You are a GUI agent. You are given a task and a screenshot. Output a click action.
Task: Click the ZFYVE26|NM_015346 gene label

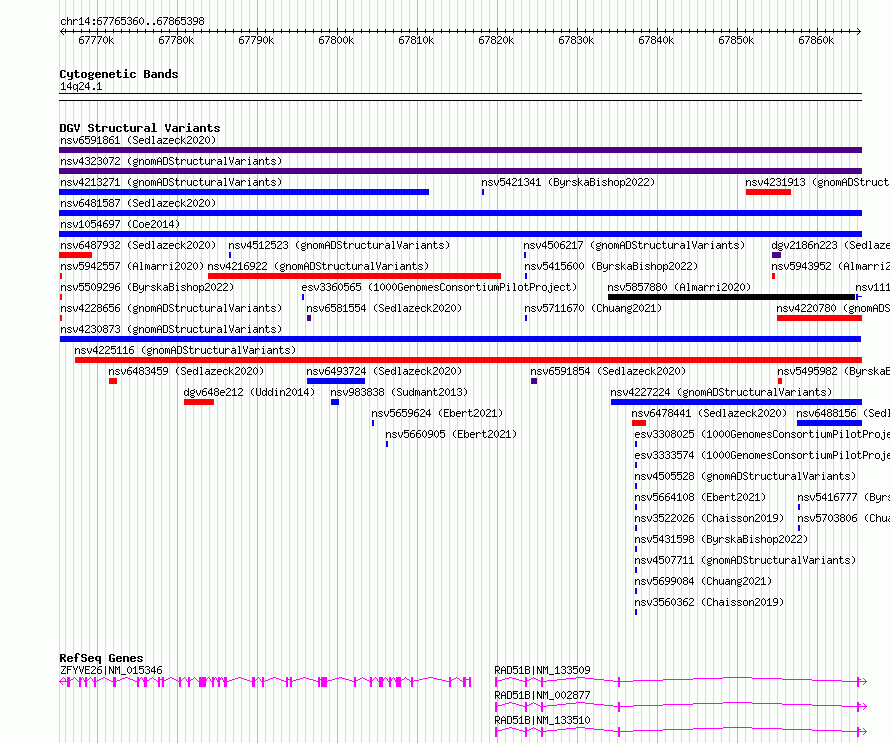point(111,670)
